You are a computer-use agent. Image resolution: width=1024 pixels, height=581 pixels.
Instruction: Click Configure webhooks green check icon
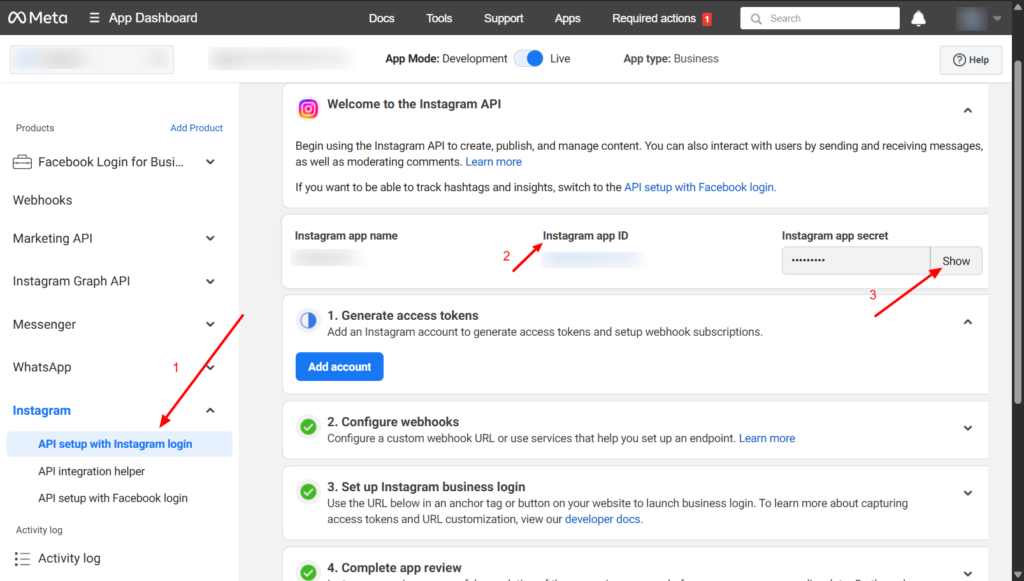308,427
